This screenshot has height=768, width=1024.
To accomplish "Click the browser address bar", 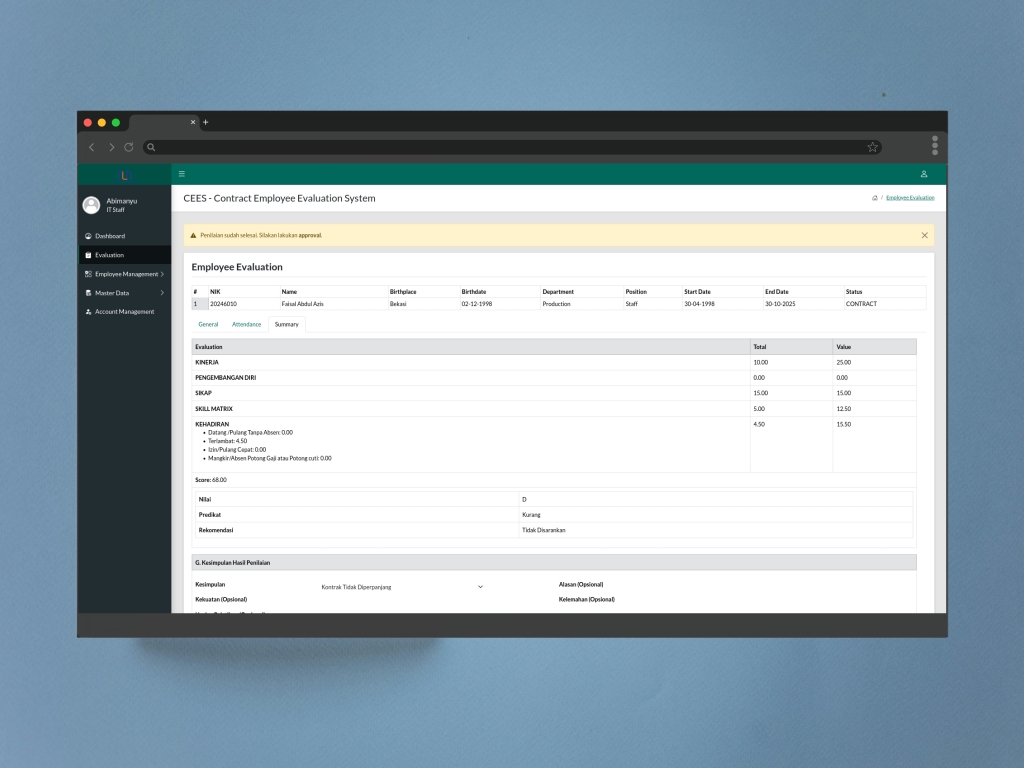I will pyautogui.click(x=500, y=147).
